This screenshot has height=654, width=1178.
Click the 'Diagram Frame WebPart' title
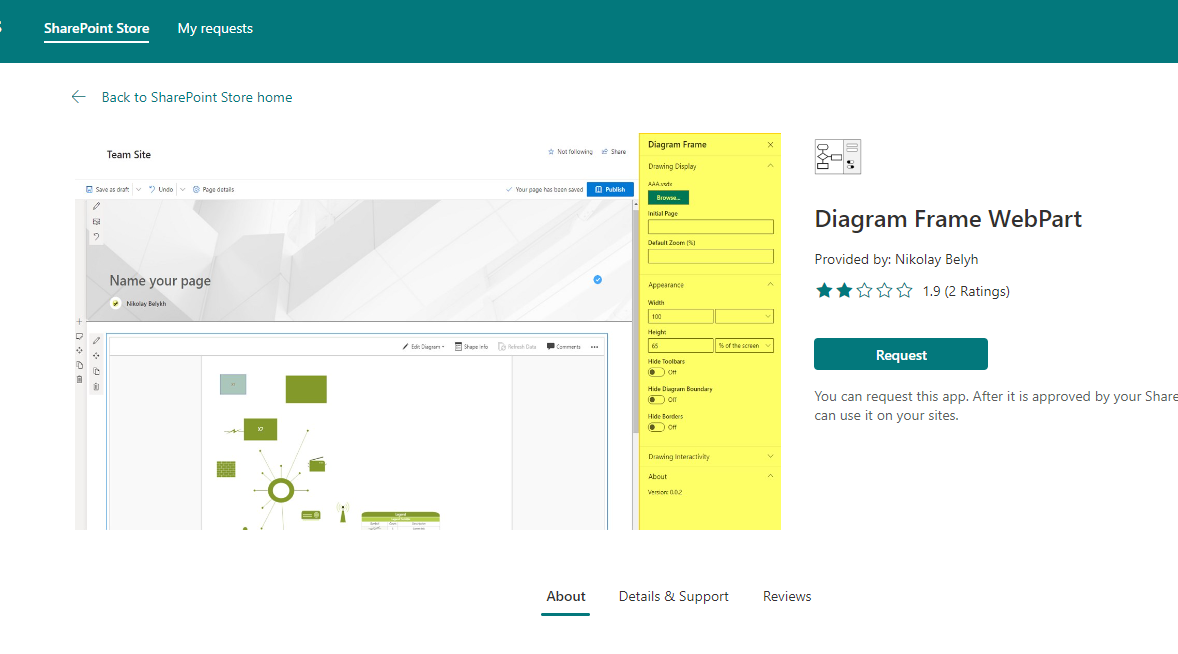pos(948,219)
